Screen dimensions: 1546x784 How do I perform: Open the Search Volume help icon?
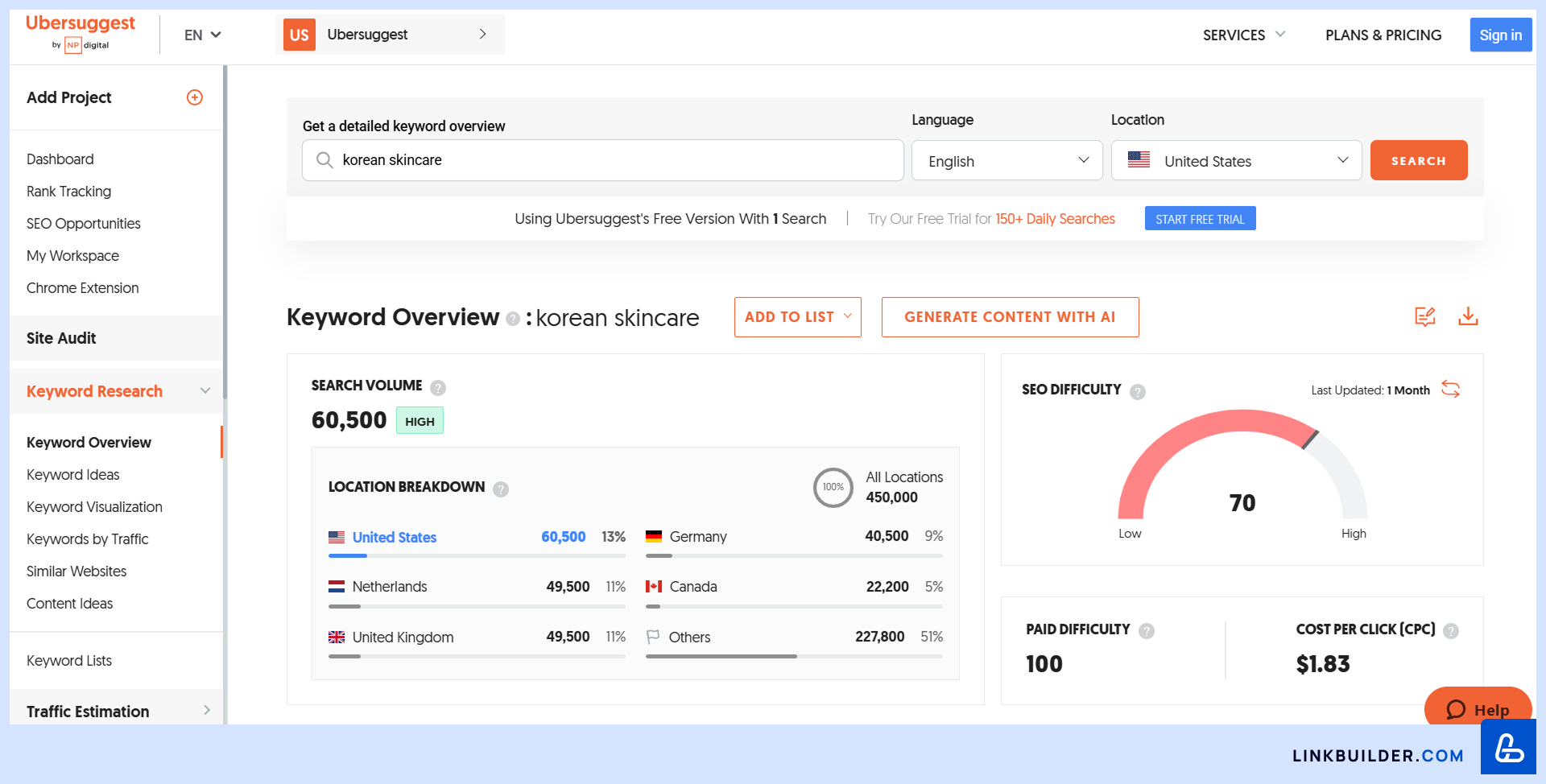tap(438, 388)
